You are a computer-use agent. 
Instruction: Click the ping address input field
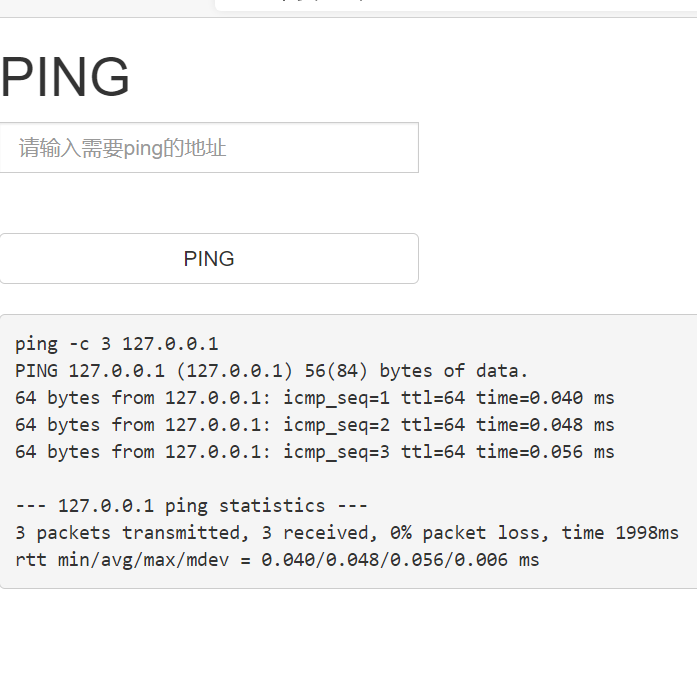tap(208, 148)
